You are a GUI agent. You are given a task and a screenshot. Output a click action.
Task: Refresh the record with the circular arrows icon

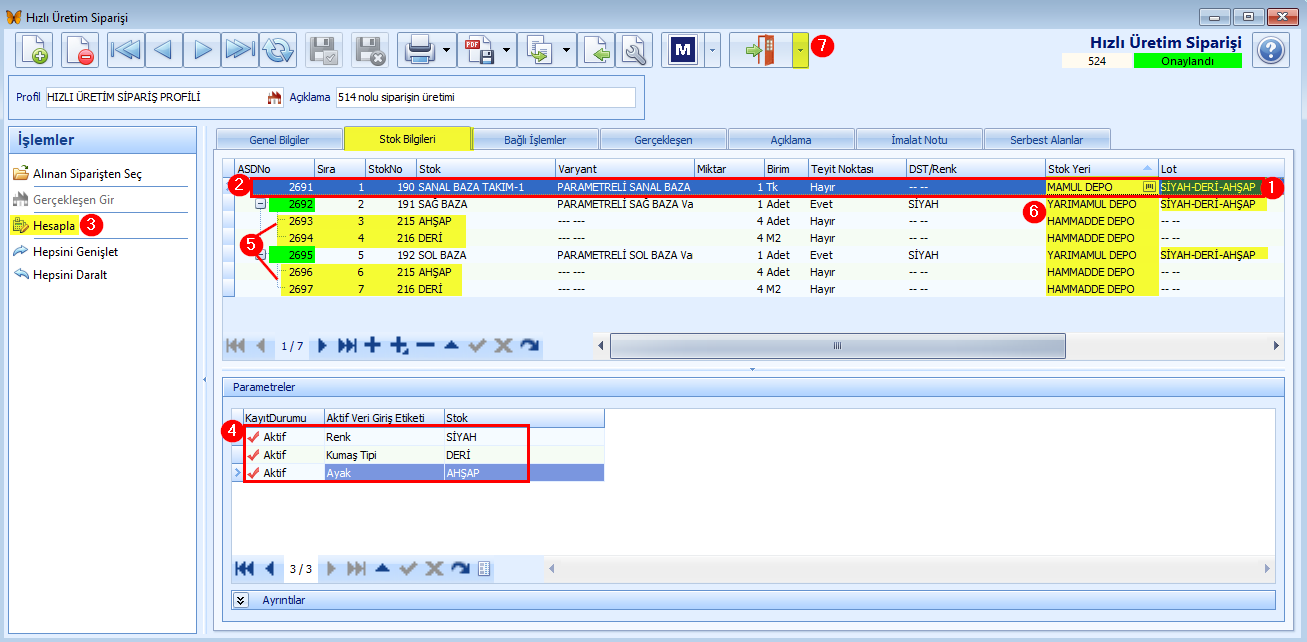click(x=279, y=50)
